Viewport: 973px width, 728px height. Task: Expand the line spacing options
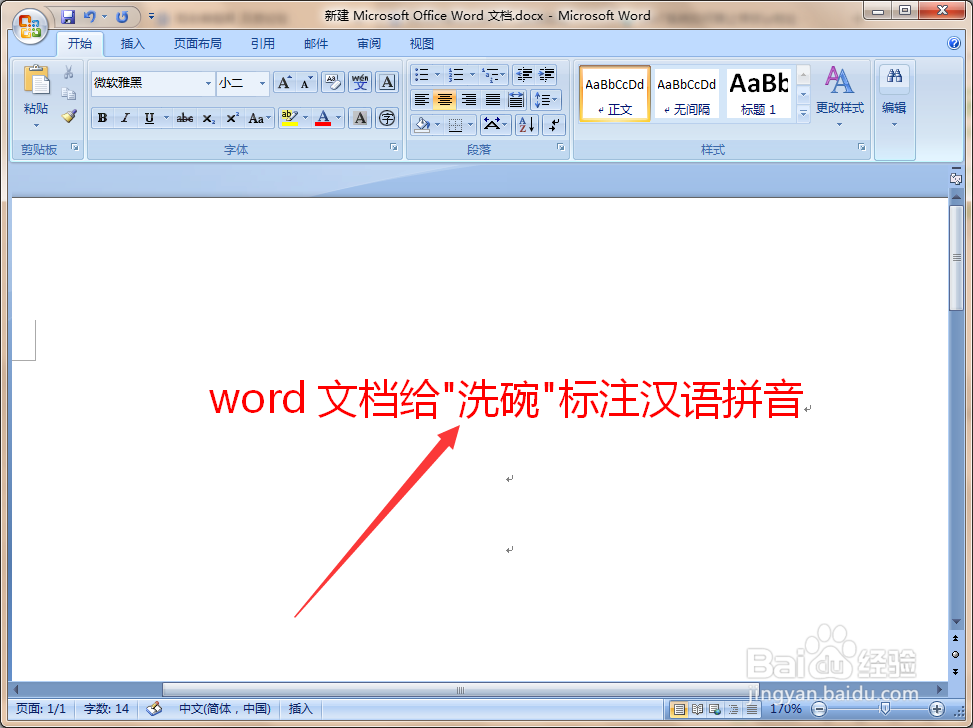tap(546, 99)
